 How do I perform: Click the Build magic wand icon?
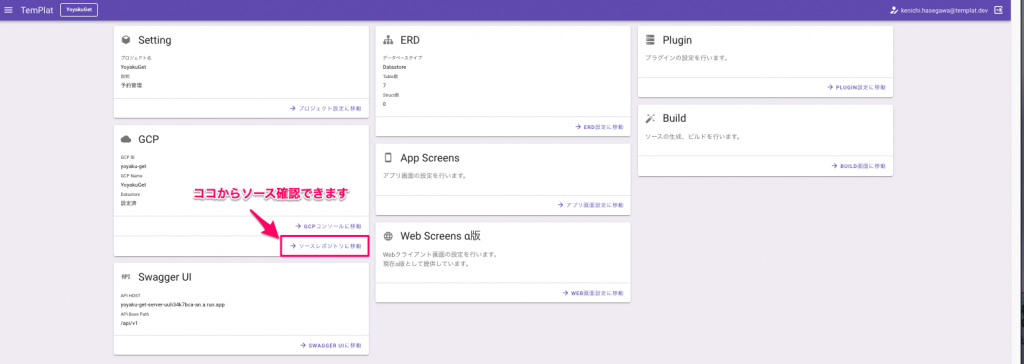tap(649, 118)
